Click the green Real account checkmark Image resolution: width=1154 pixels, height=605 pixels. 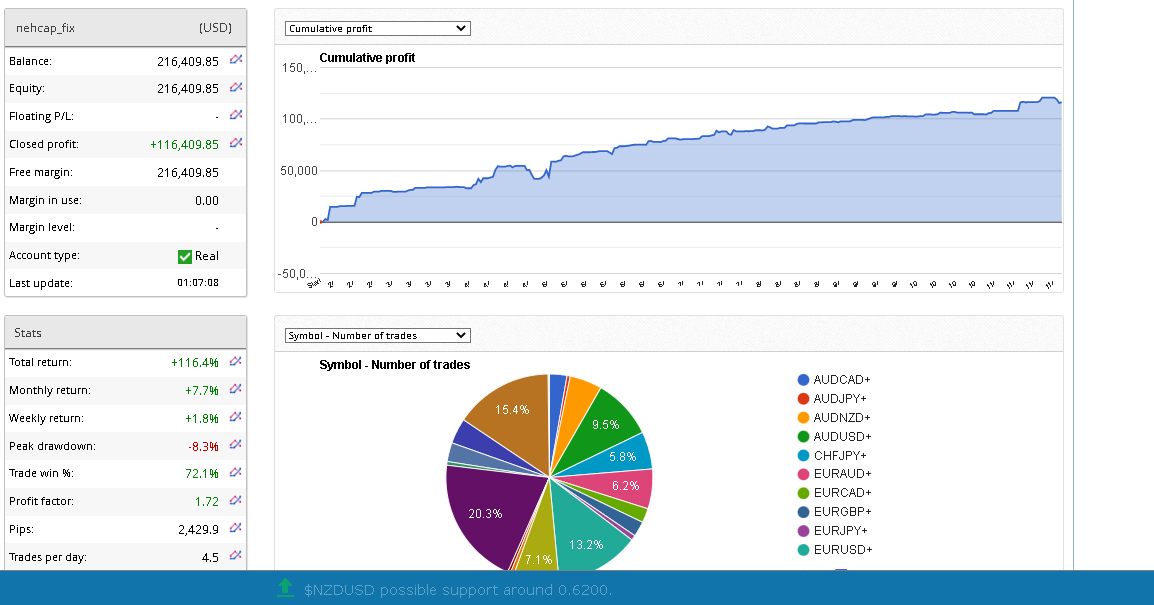184,256
